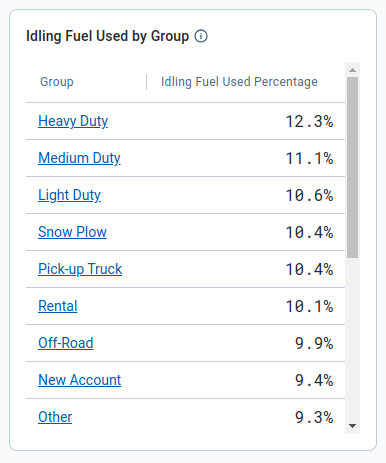Open the Medium Duty group link
This screenshot has height=463, width=386.
pos(79,158)
